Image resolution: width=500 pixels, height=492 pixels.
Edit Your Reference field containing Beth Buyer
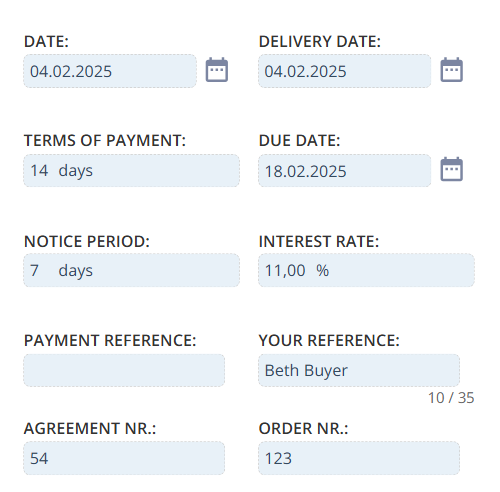359,371
